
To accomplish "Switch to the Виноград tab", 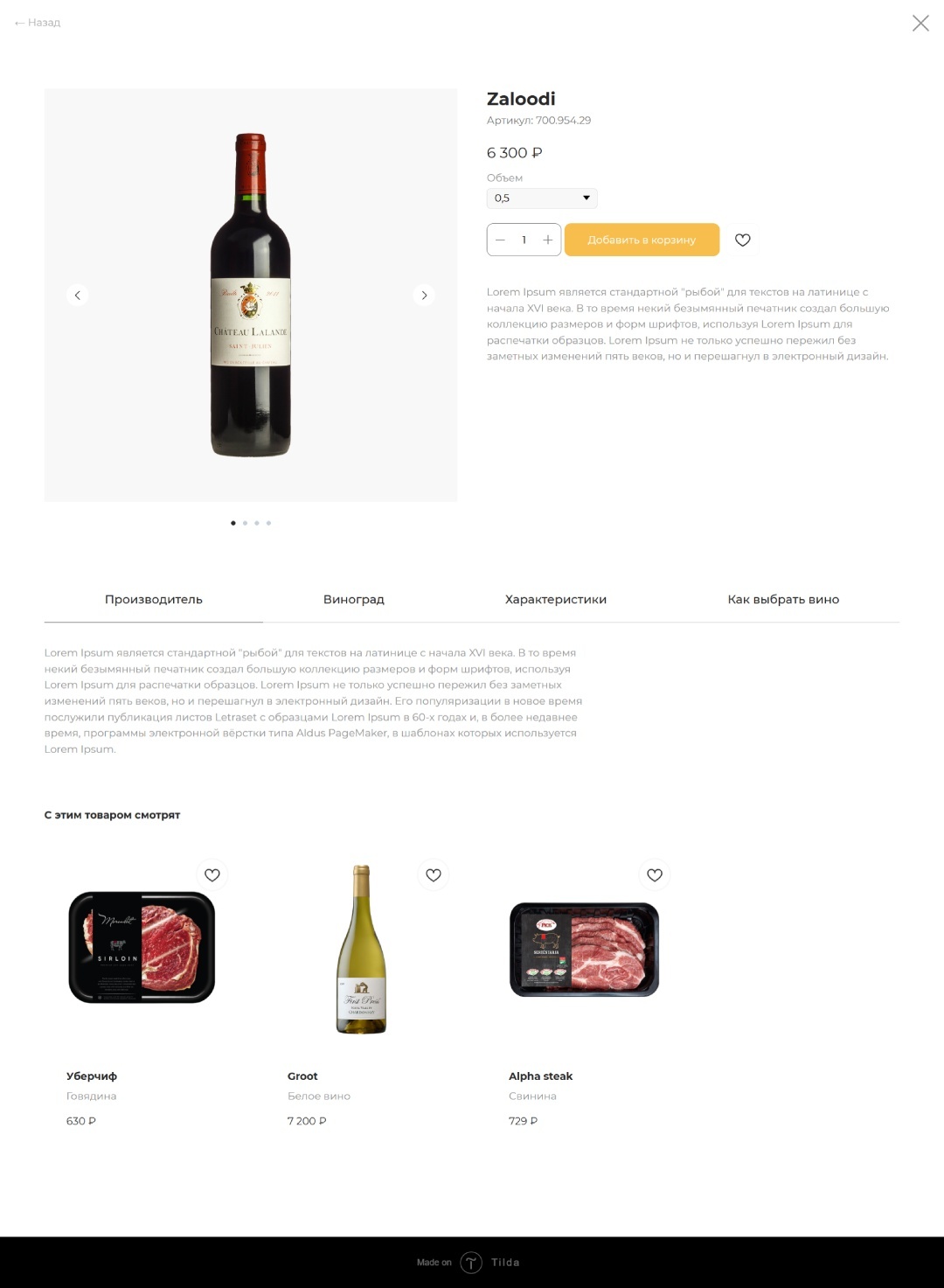I will tap(354, 600).
